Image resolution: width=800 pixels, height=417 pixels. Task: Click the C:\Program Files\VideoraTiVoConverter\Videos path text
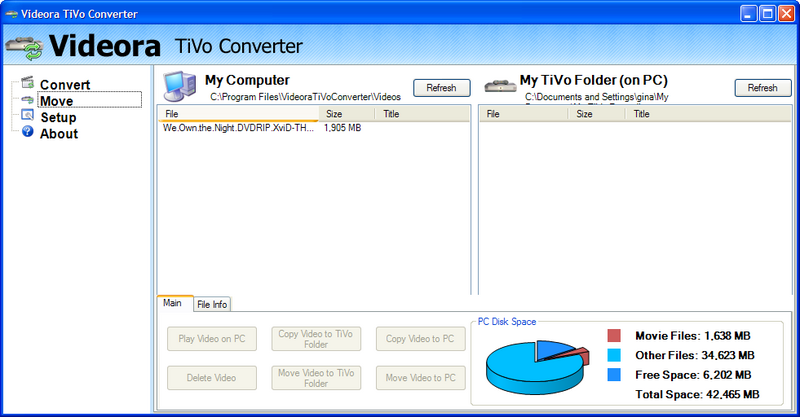tap(306, 96)
